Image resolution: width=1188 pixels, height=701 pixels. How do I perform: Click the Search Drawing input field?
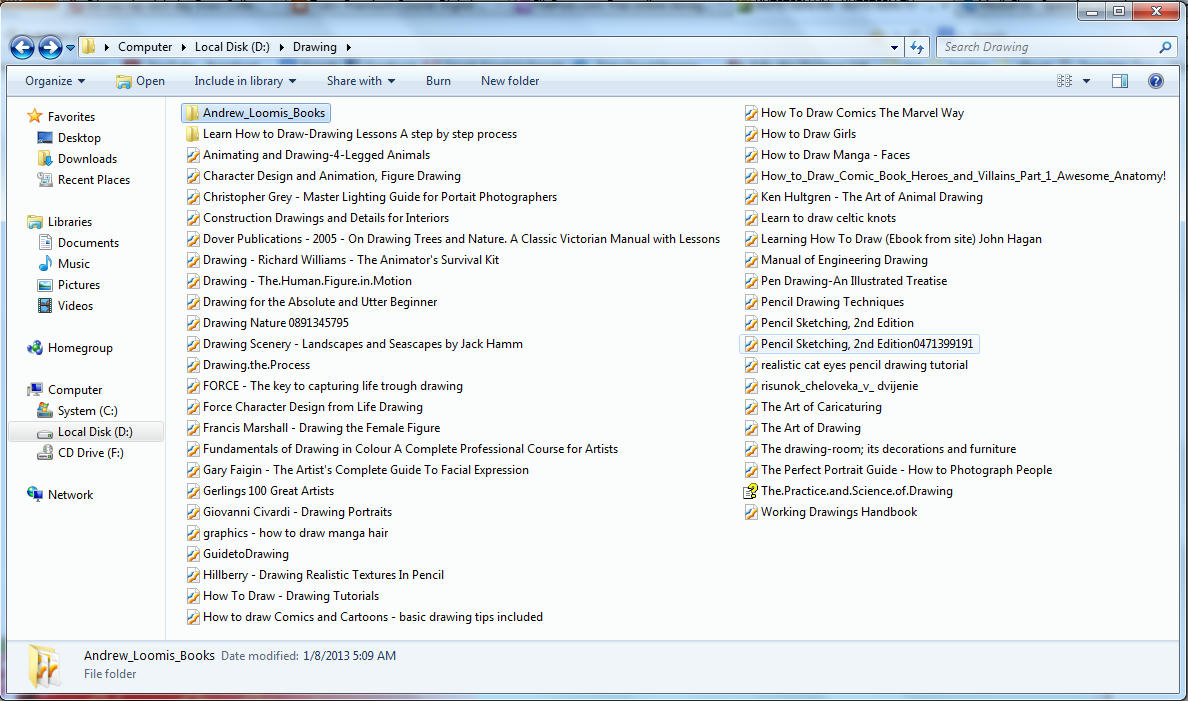pos(1048,47)
